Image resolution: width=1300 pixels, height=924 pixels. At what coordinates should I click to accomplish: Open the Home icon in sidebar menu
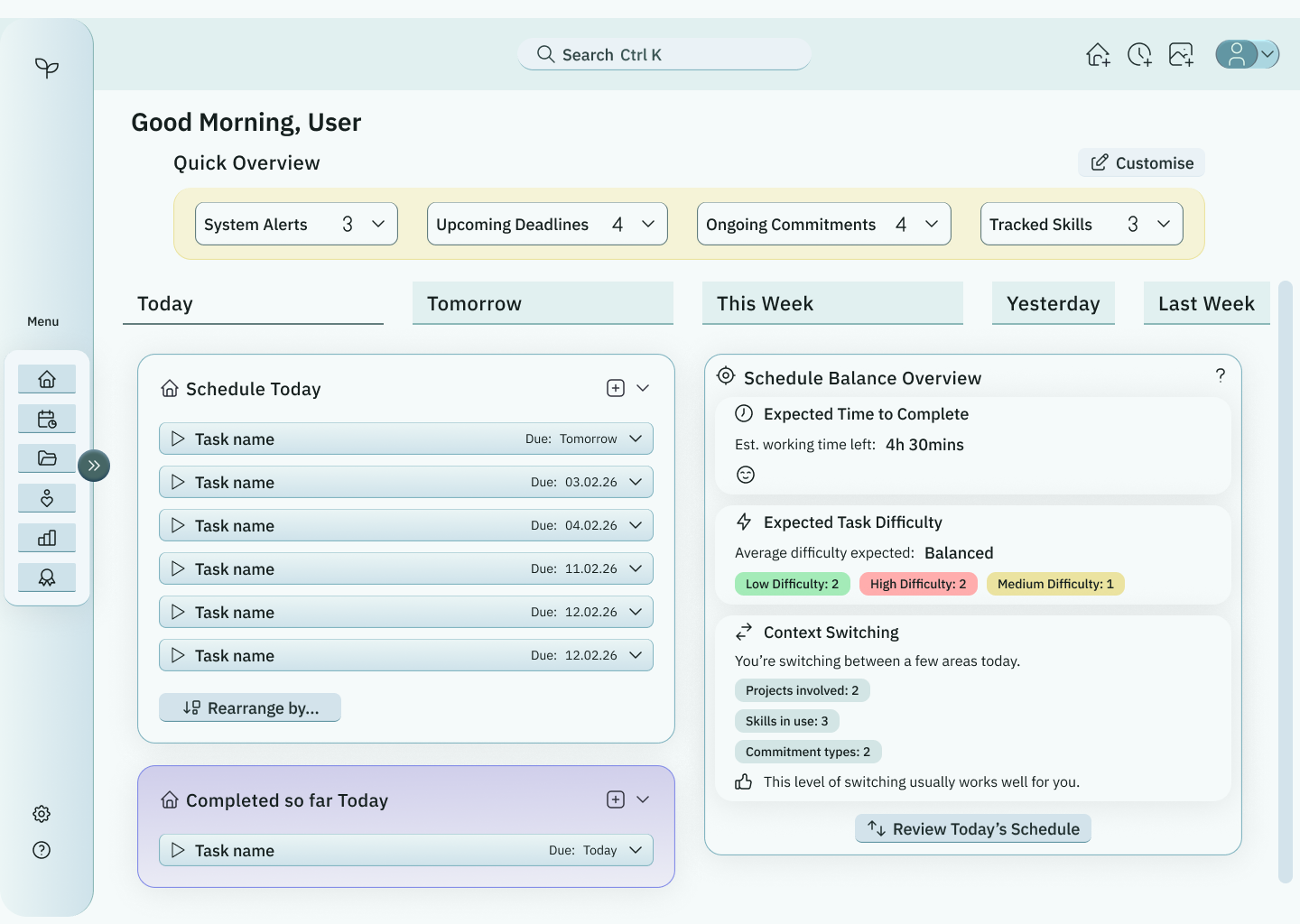(47, 379)
